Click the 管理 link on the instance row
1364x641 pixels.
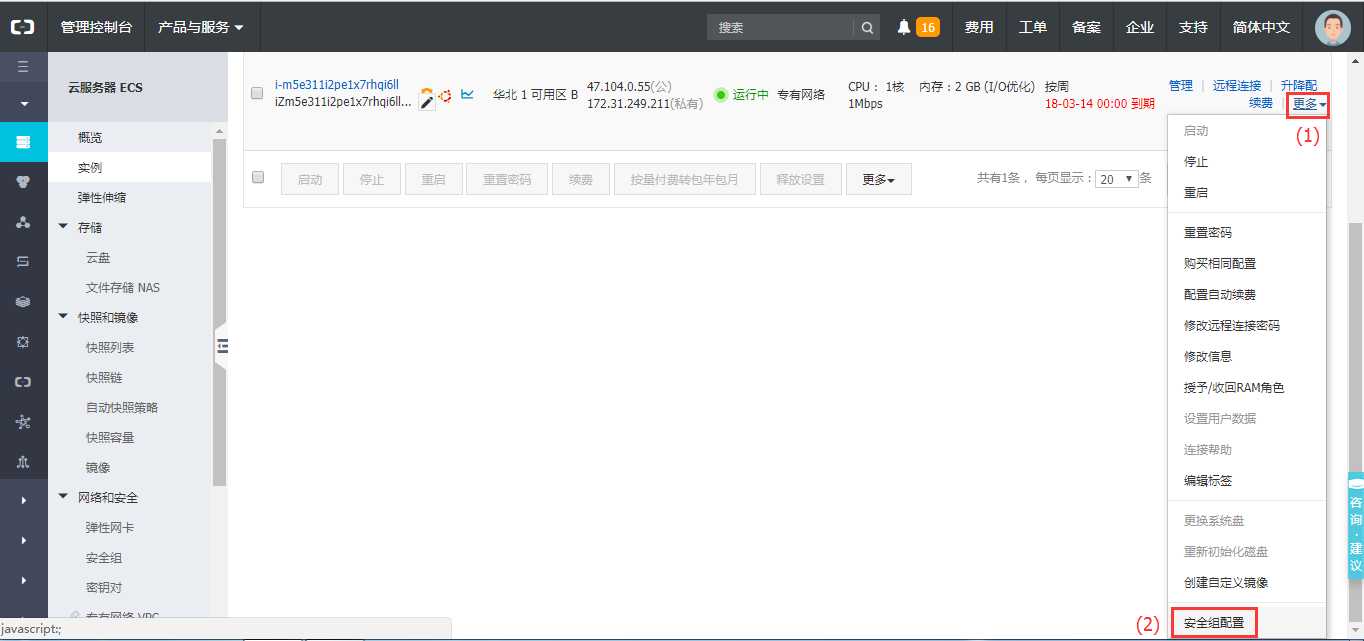coord(1181,86)
